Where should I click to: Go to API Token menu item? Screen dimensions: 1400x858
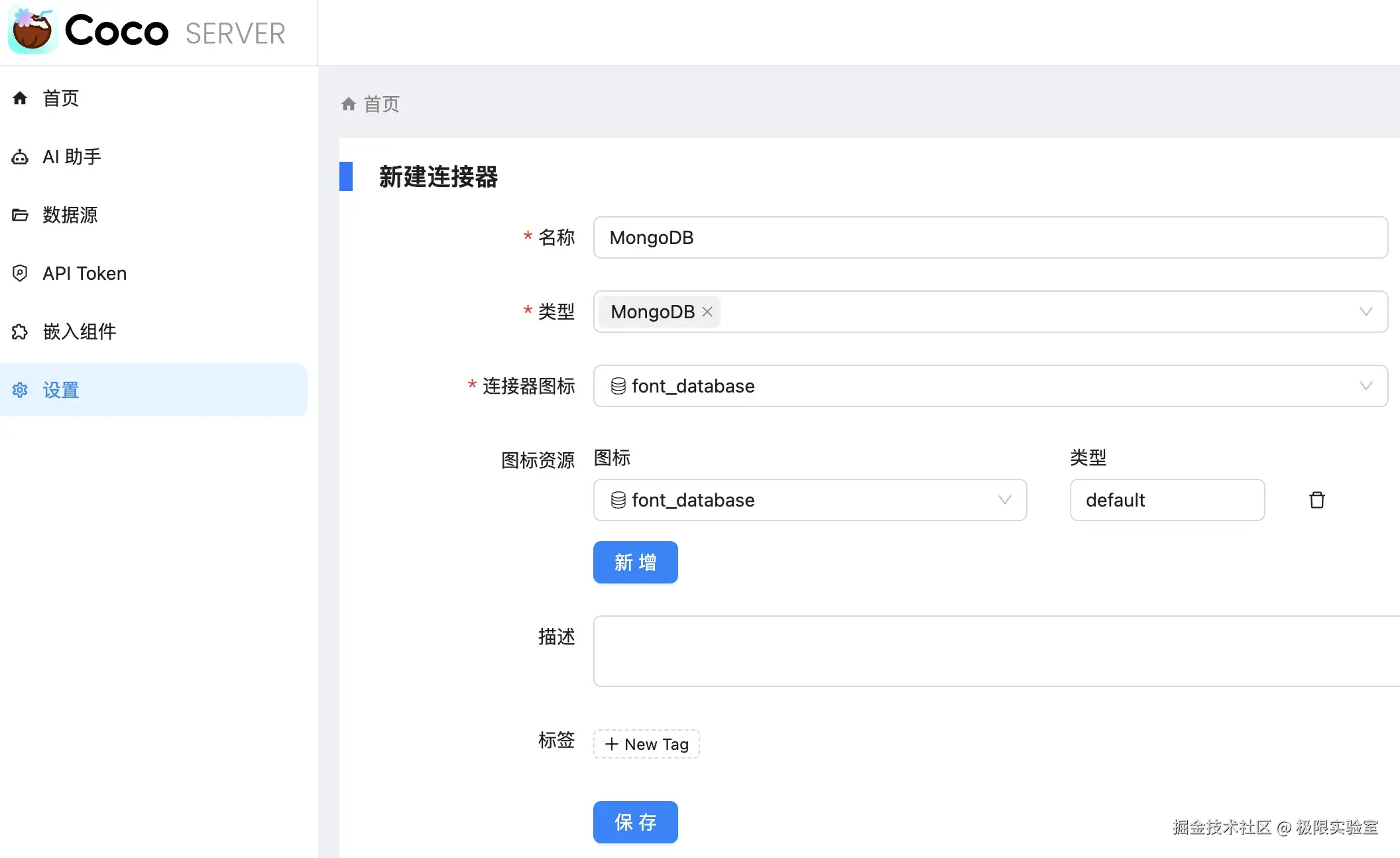[x=84, y=273]
